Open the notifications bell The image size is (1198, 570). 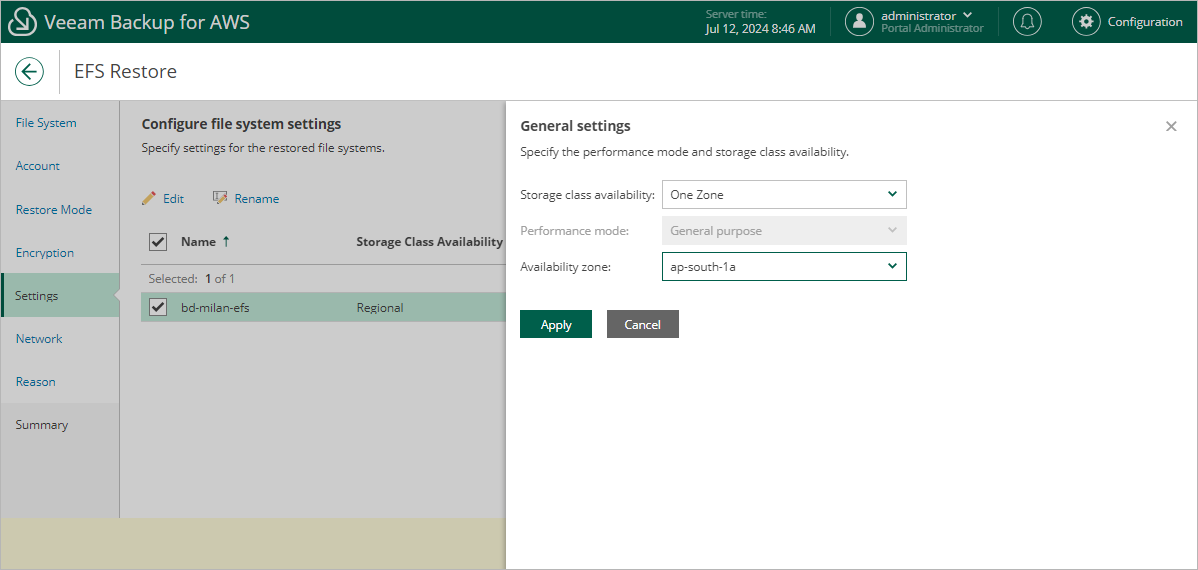pyautogui.click(x=1028, y=21)
